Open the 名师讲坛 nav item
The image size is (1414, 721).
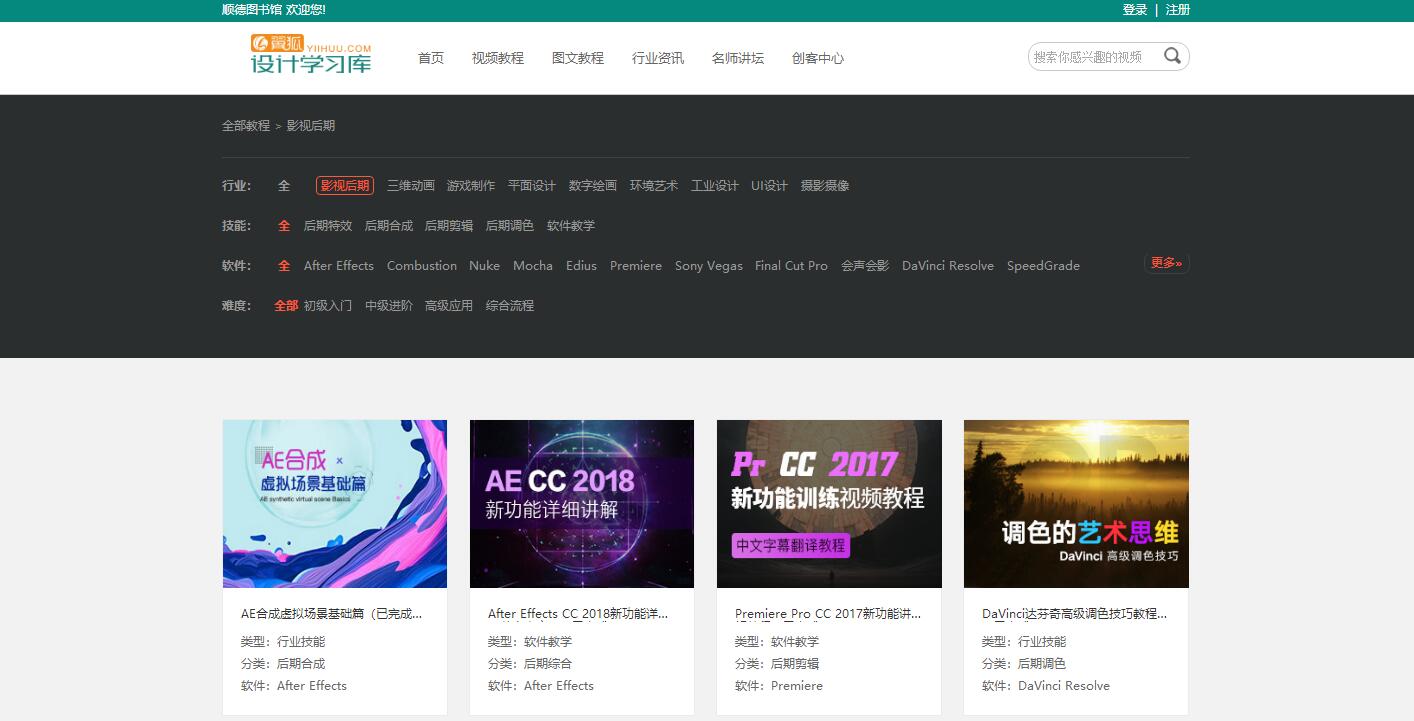tap(738, 58)
